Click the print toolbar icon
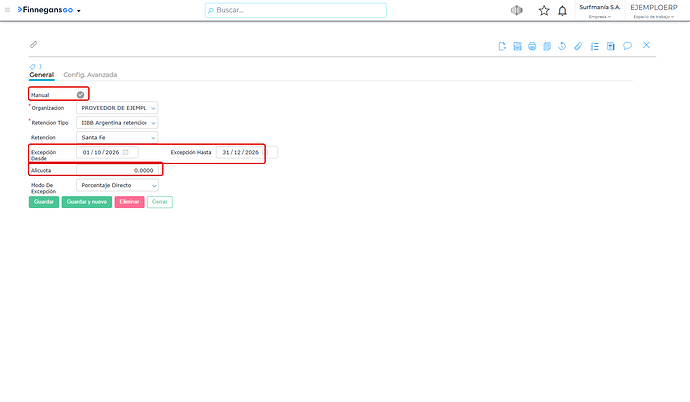The image size is (690, 402). click(532, 46)
